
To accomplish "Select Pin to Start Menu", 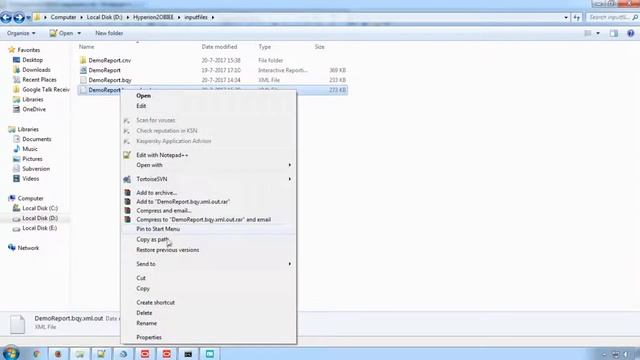I will [x=158, y=229].
